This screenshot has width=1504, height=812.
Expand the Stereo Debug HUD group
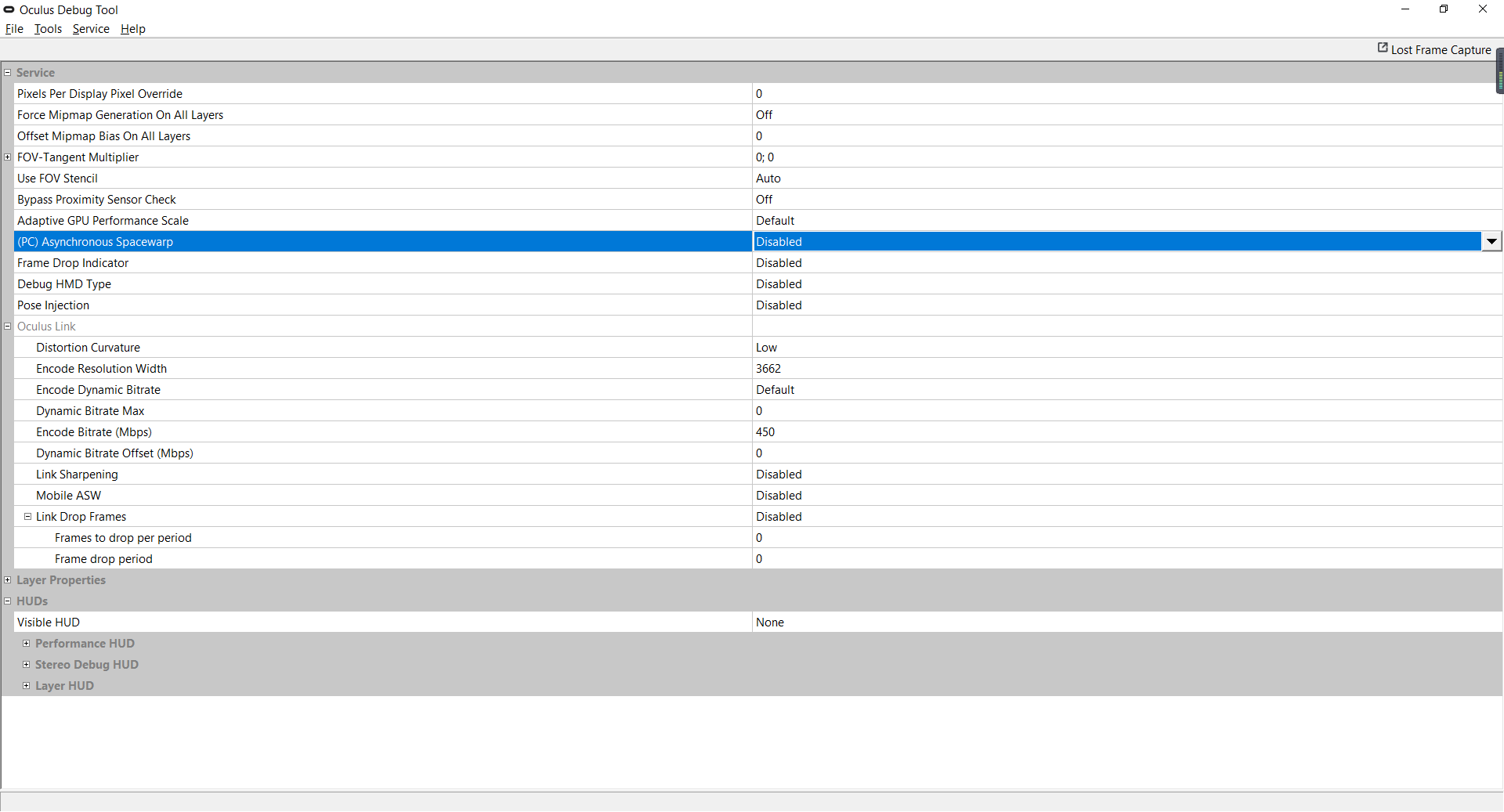pyautogui.click(x=27, y=665)
